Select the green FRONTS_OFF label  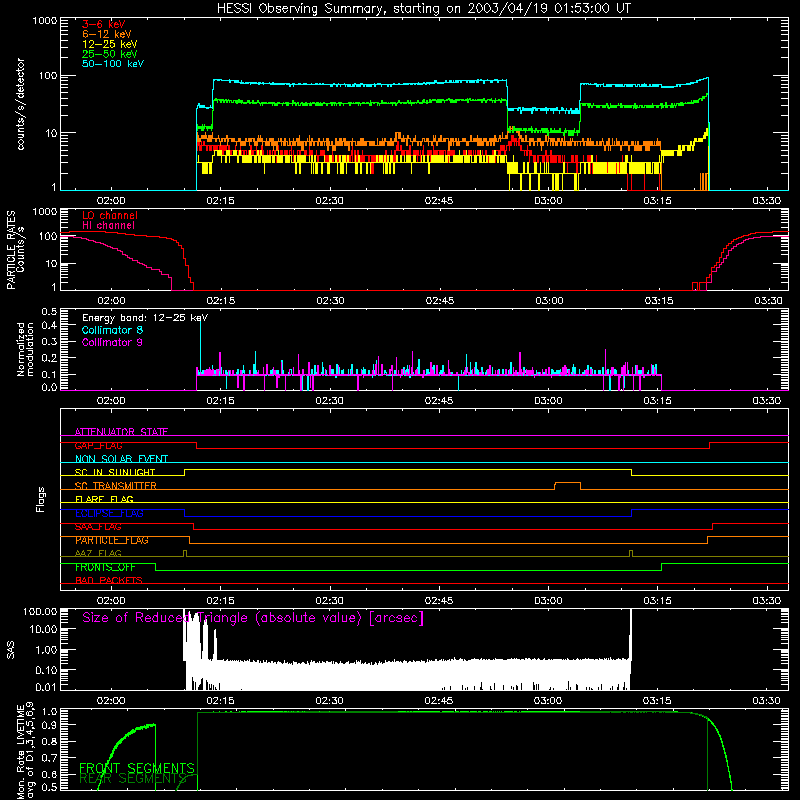tap(105, 567)
